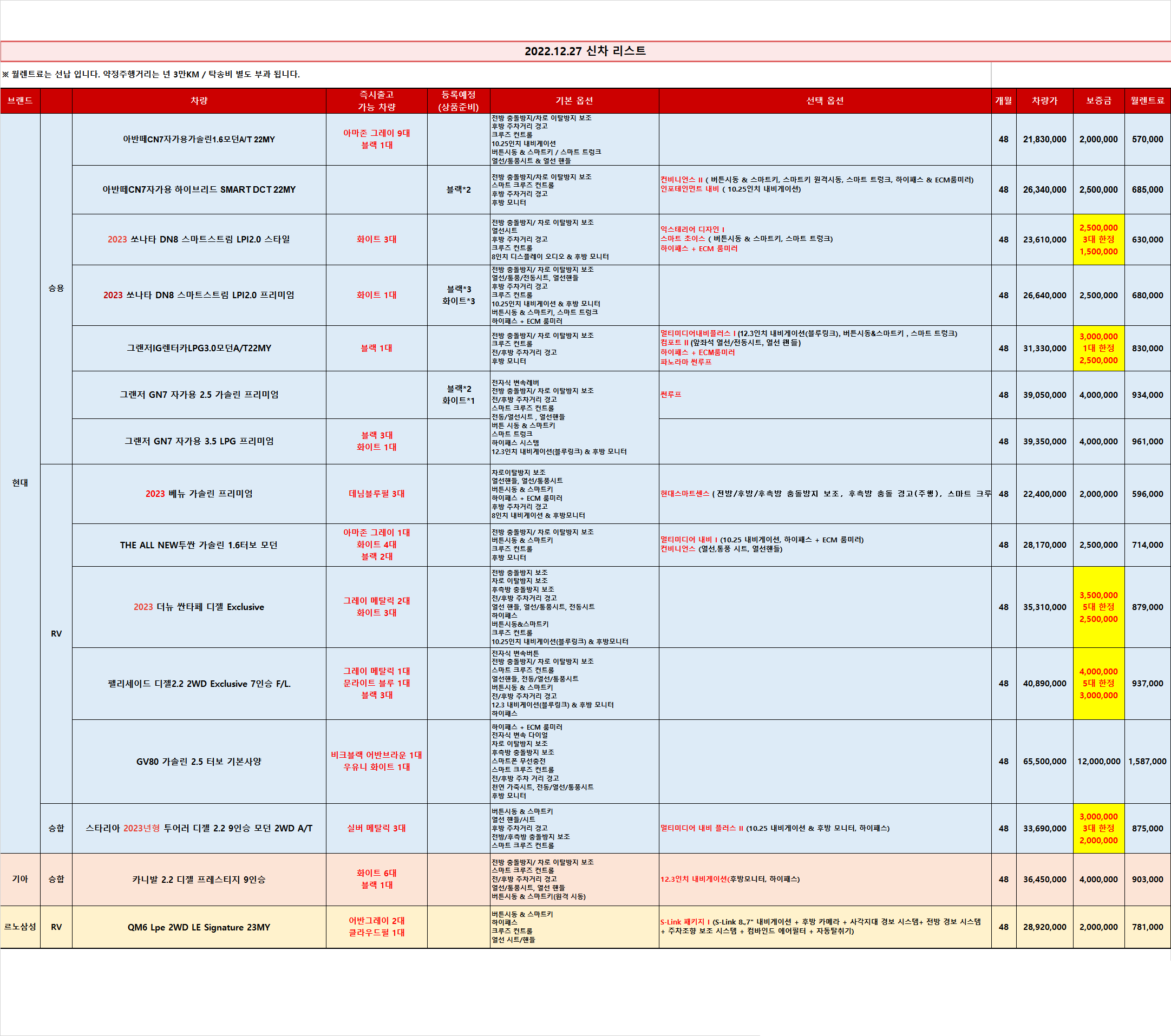Select the vehicle price '39,050,000'
The width and height of the screenshot is (1171, 1036).
pyautogui.click(x=1044, y=395)
